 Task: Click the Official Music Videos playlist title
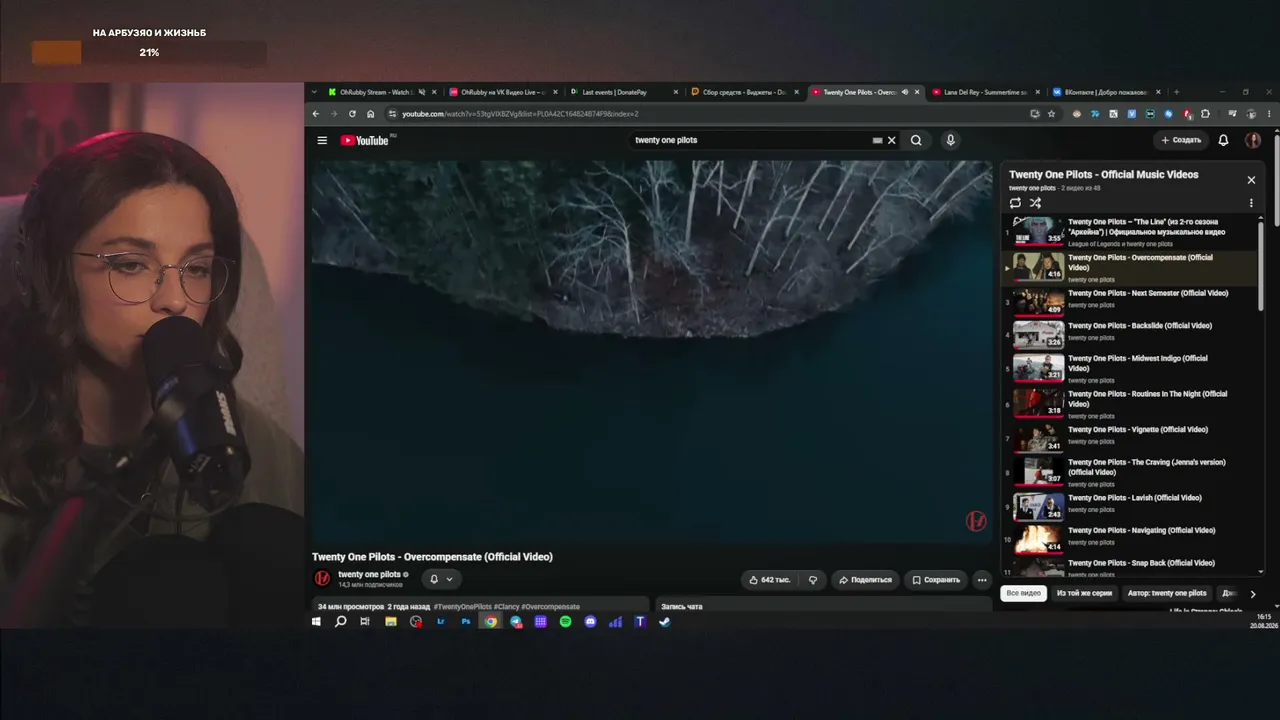coord(1103,175)
